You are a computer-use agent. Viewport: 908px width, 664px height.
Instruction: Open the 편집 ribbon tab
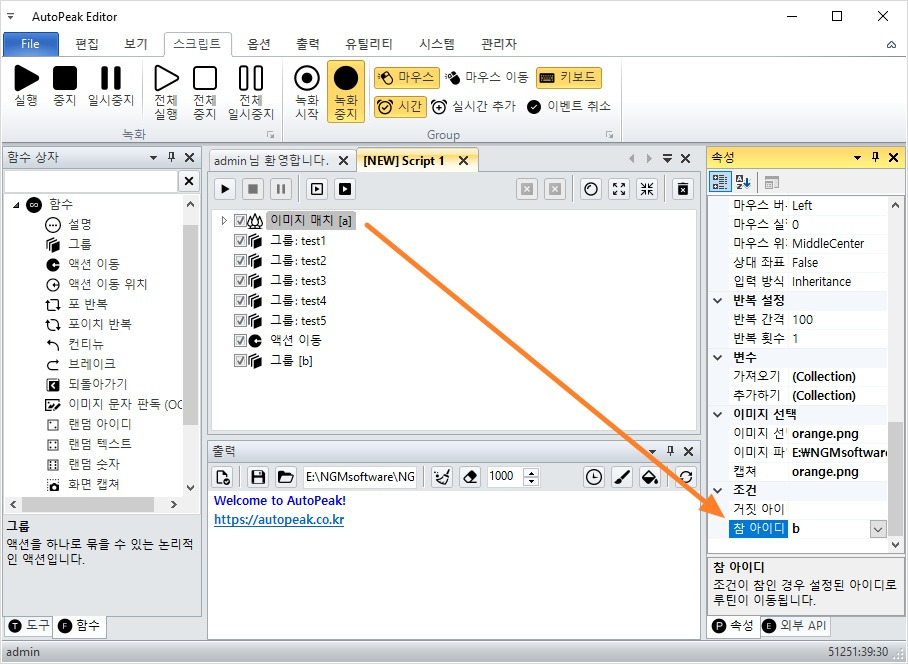coord(87,44)
